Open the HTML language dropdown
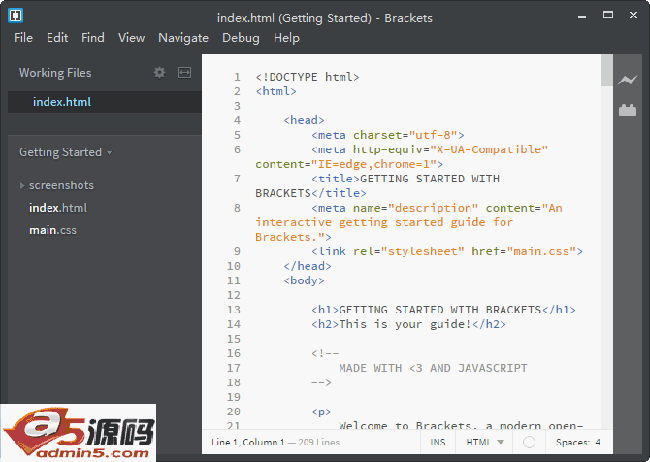This screenshot has height=462, width=650. [x=486, y=441]
